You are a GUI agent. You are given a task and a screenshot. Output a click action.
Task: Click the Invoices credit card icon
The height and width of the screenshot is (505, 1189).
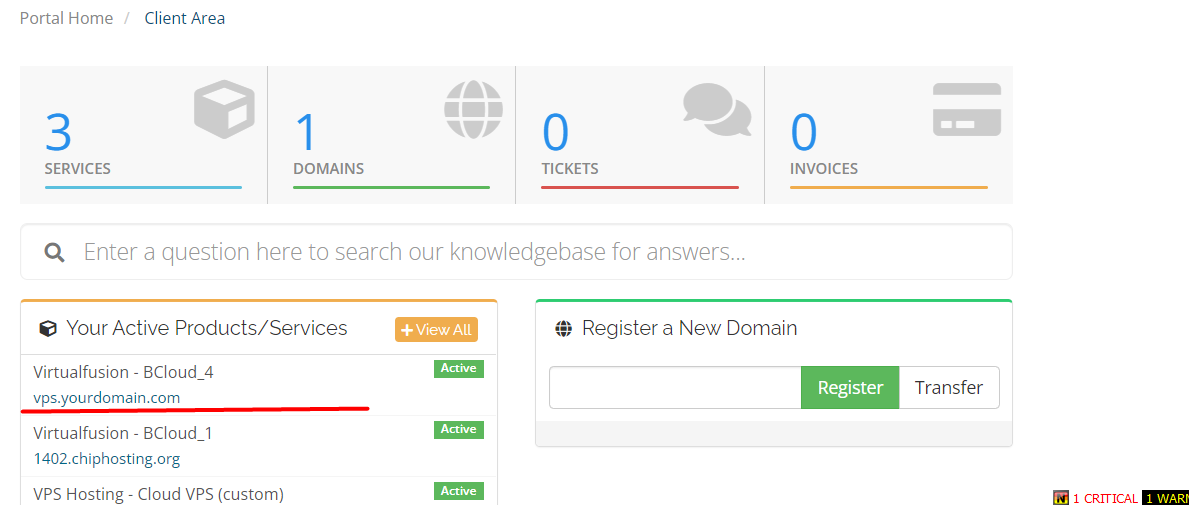pos(967,110)
